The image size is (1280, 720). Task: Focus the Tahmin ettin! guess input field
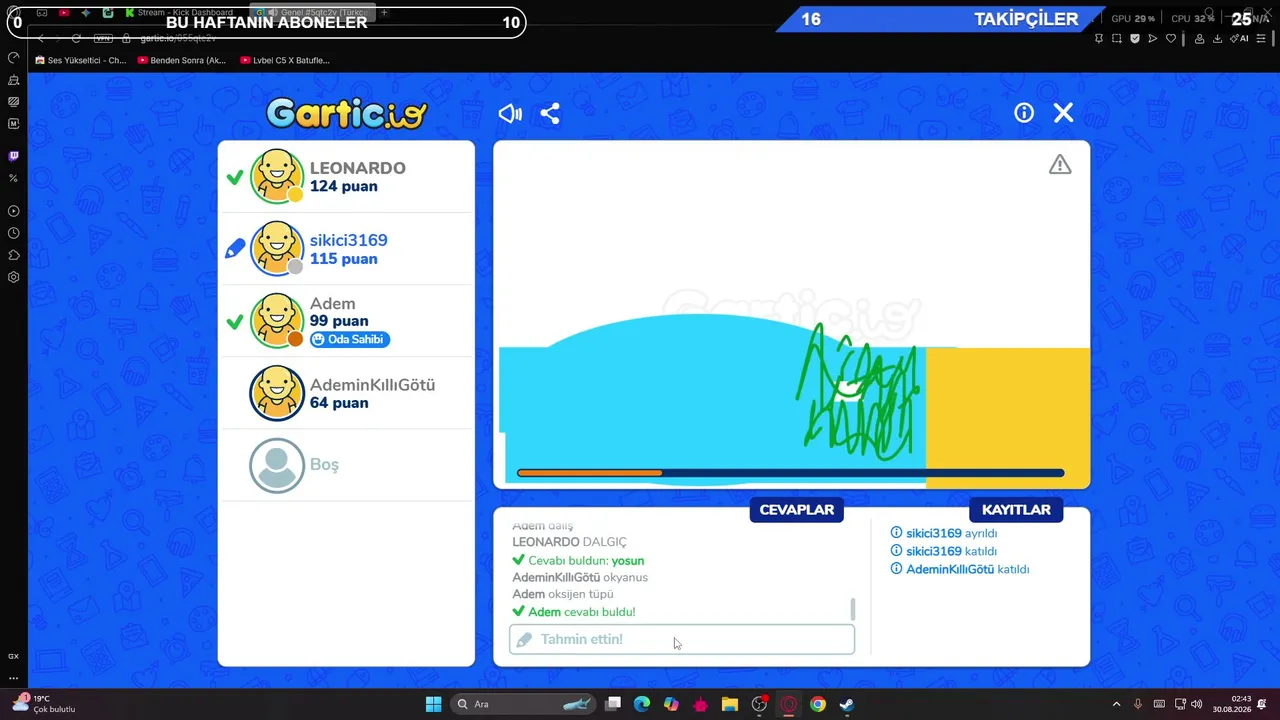click(682, 639)
